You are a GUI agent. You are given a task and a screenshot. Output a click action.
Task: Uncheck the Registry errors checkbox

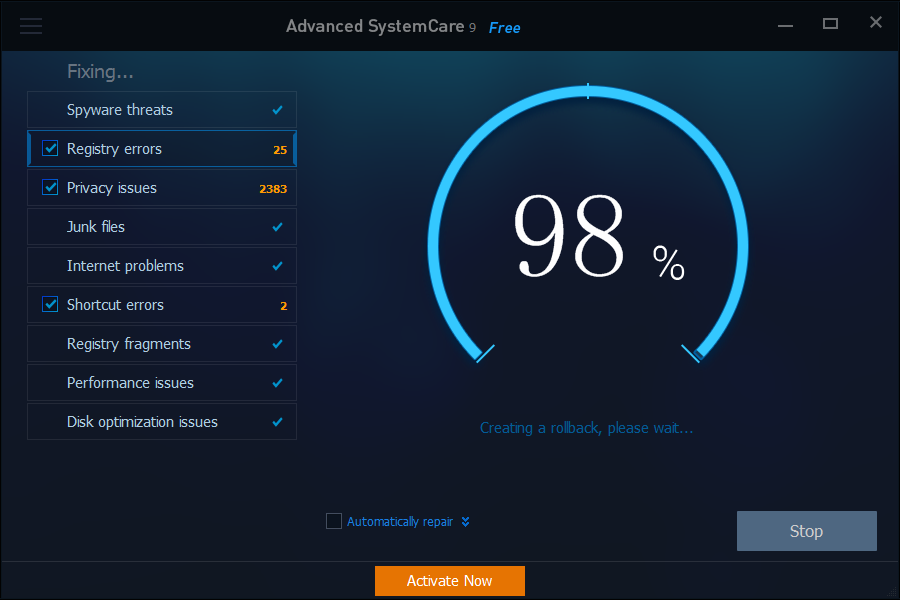50,149
